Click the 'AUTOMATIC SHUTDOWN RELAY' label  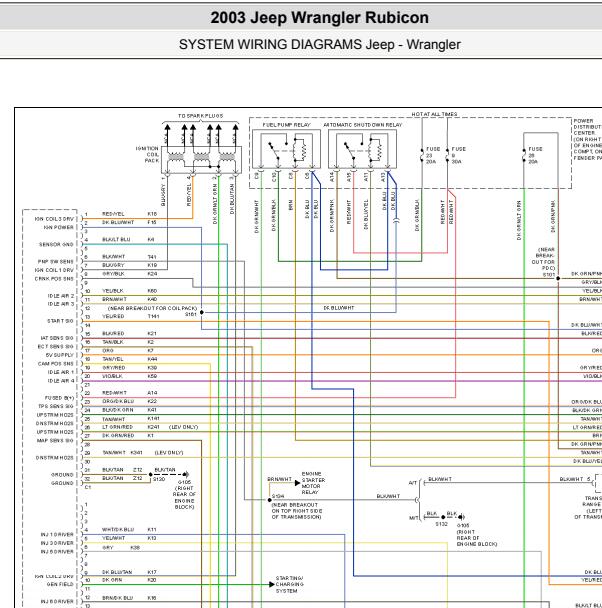(362, 125)
